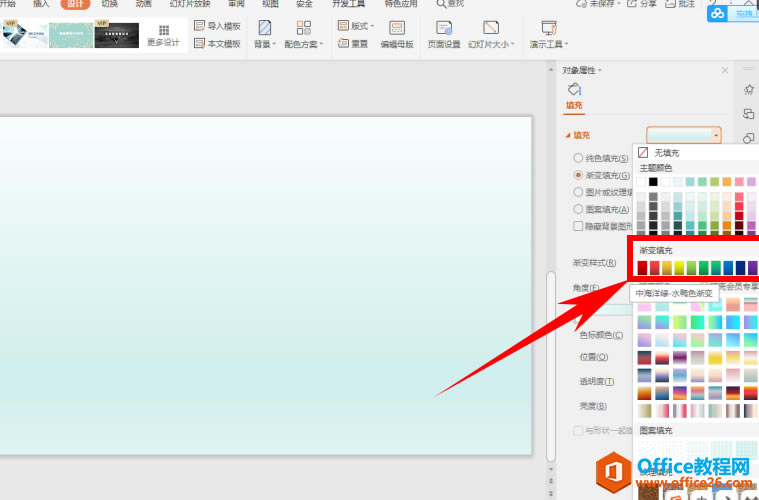Switch to the 切换 tab

coord(109,3)
